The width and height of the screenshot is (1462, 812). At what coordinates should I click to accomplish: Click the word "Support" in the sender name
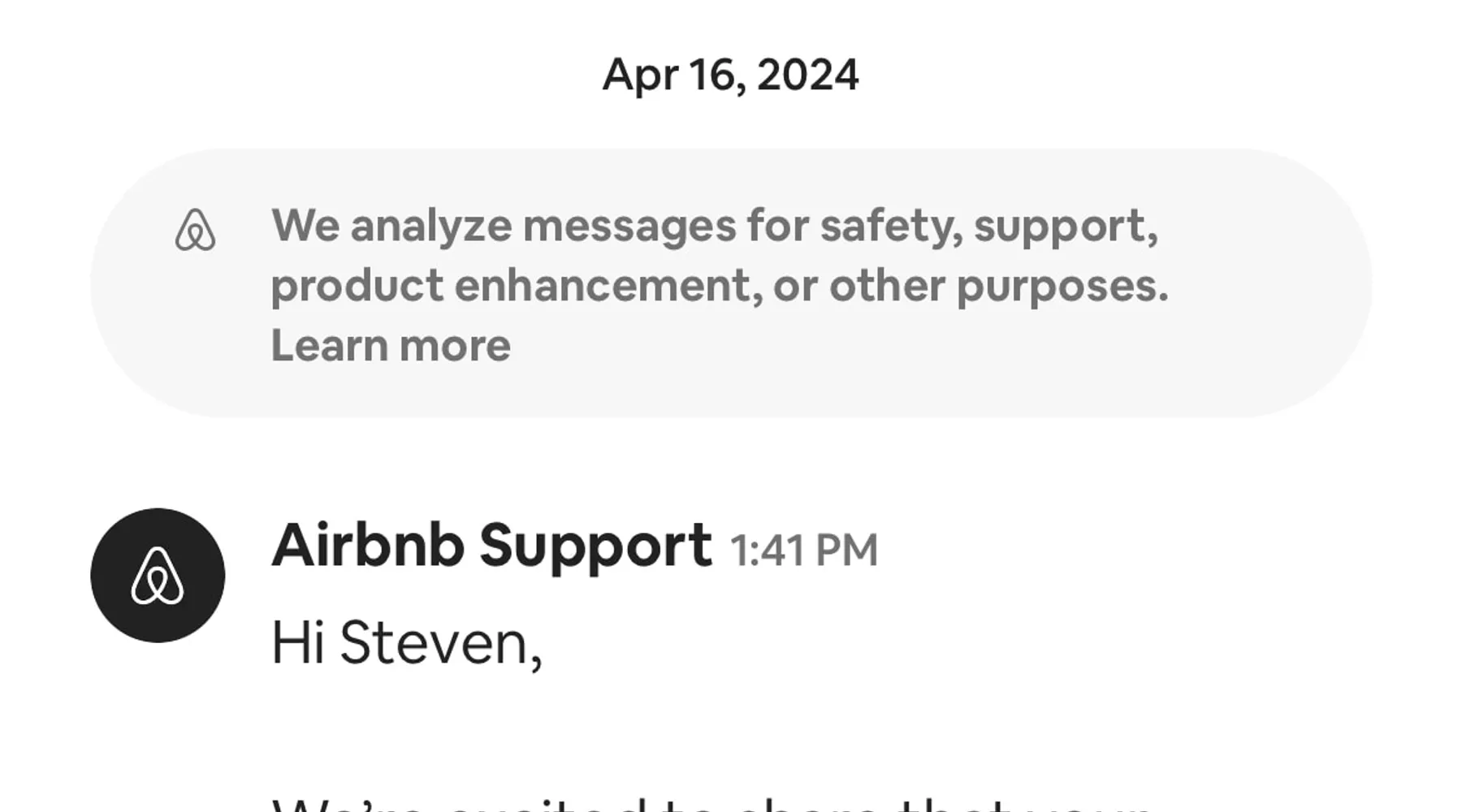595,546
